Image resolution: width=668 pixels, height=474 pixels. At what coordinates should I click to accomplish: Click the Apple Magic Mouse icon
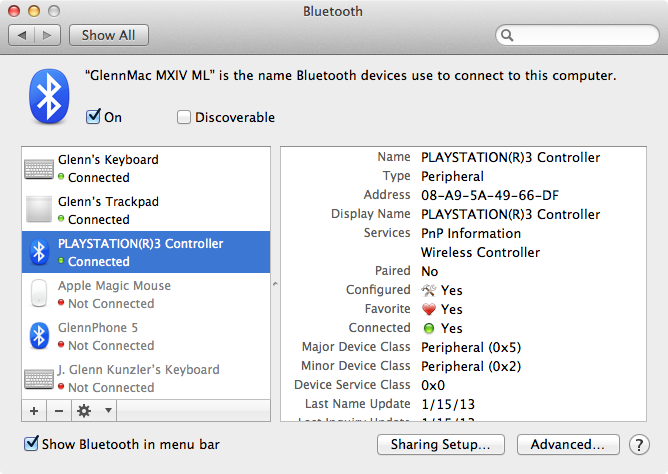click(39, 294)
